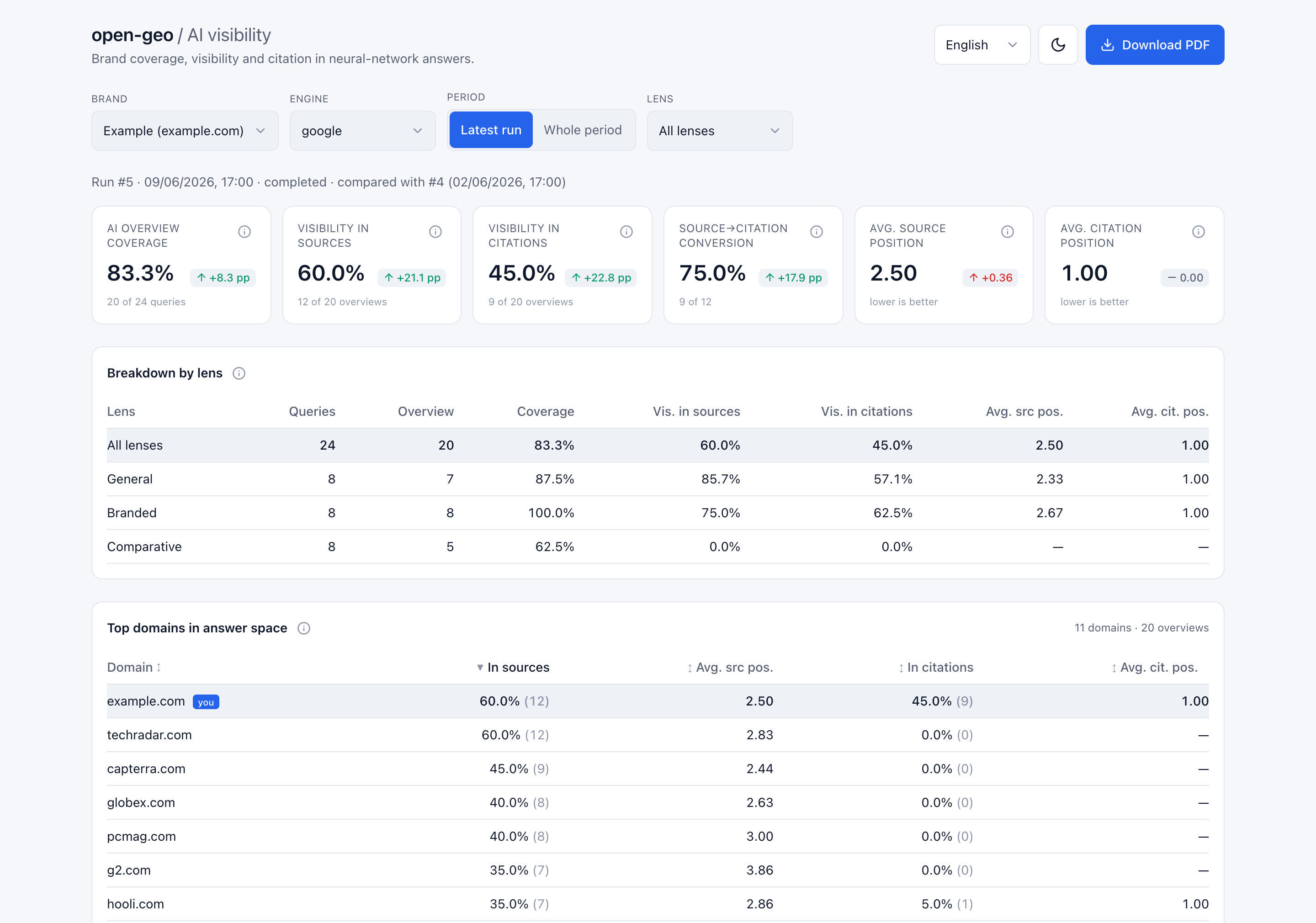Sort domains table by Domain column
The image size is (1316, 923).
pos(134,667)
